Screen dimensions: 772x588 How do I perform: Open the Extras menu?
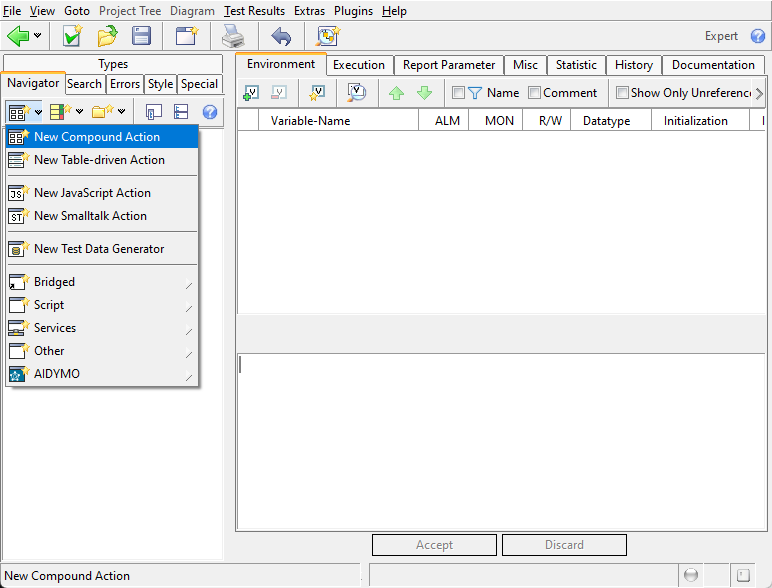[x=309, y=11]
